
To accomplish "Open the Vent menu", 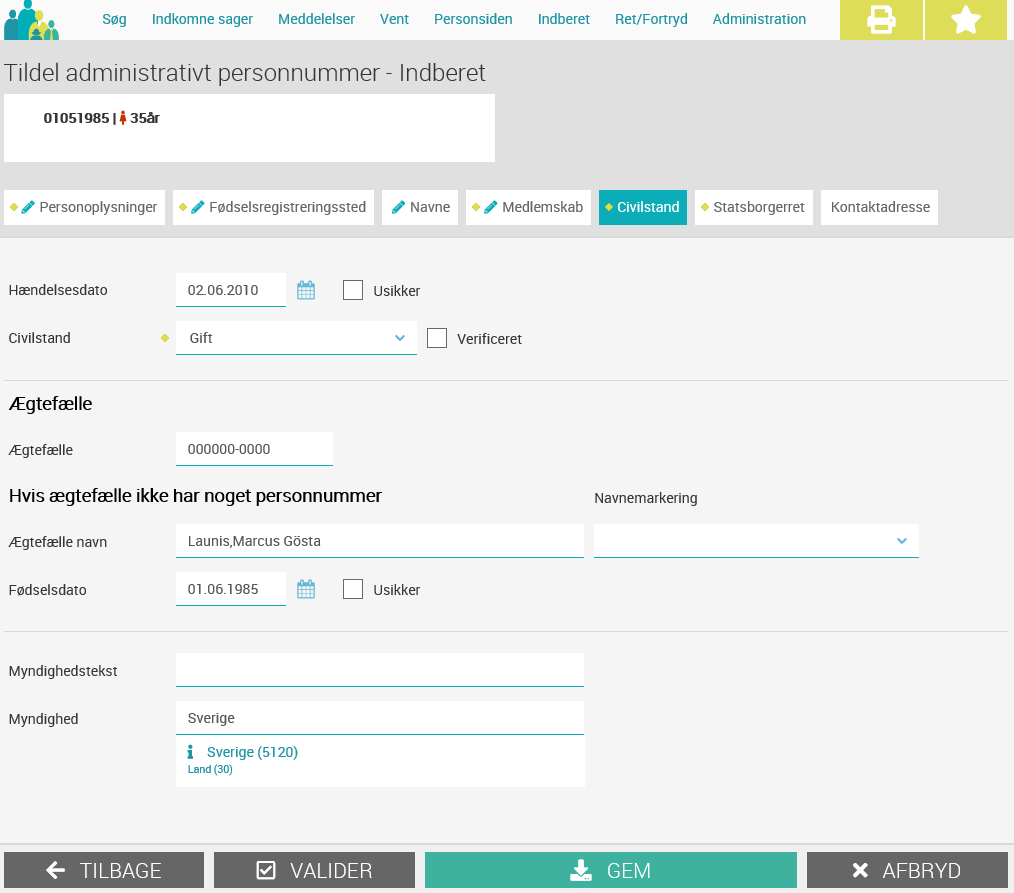I will coord(394,19).
